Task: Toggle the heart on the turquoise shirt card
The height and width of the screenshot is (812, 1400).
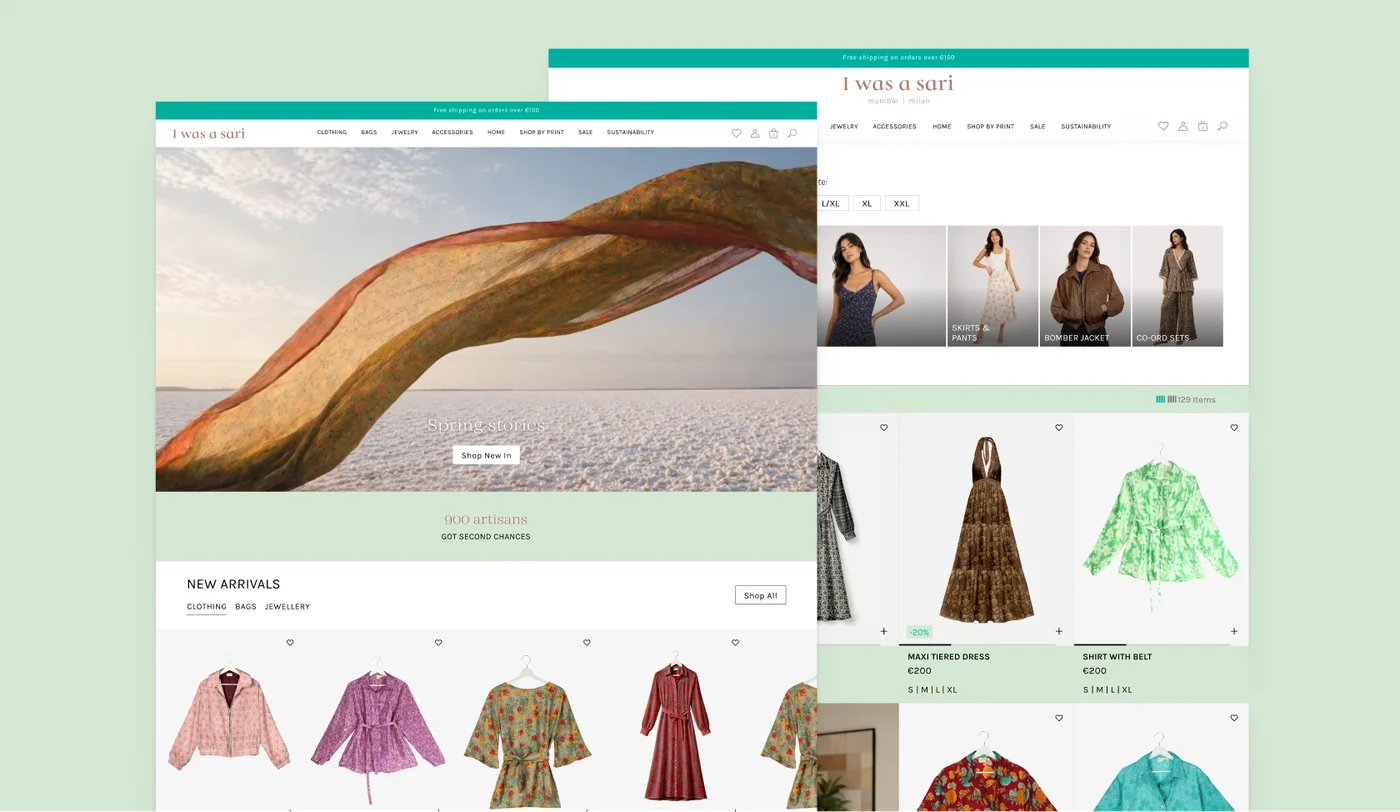Action: pos(1234,718)
